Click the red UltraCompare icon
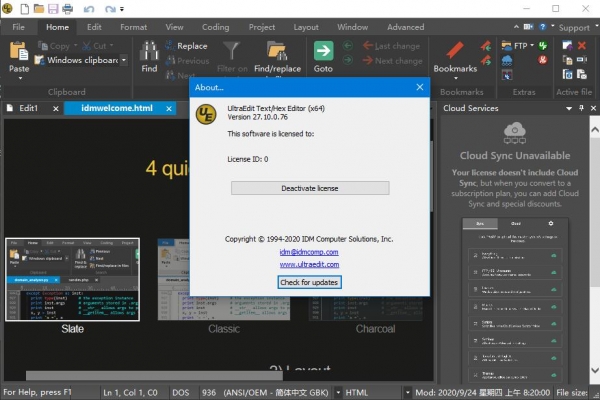600x400 pixels. (x=543, y=60)
